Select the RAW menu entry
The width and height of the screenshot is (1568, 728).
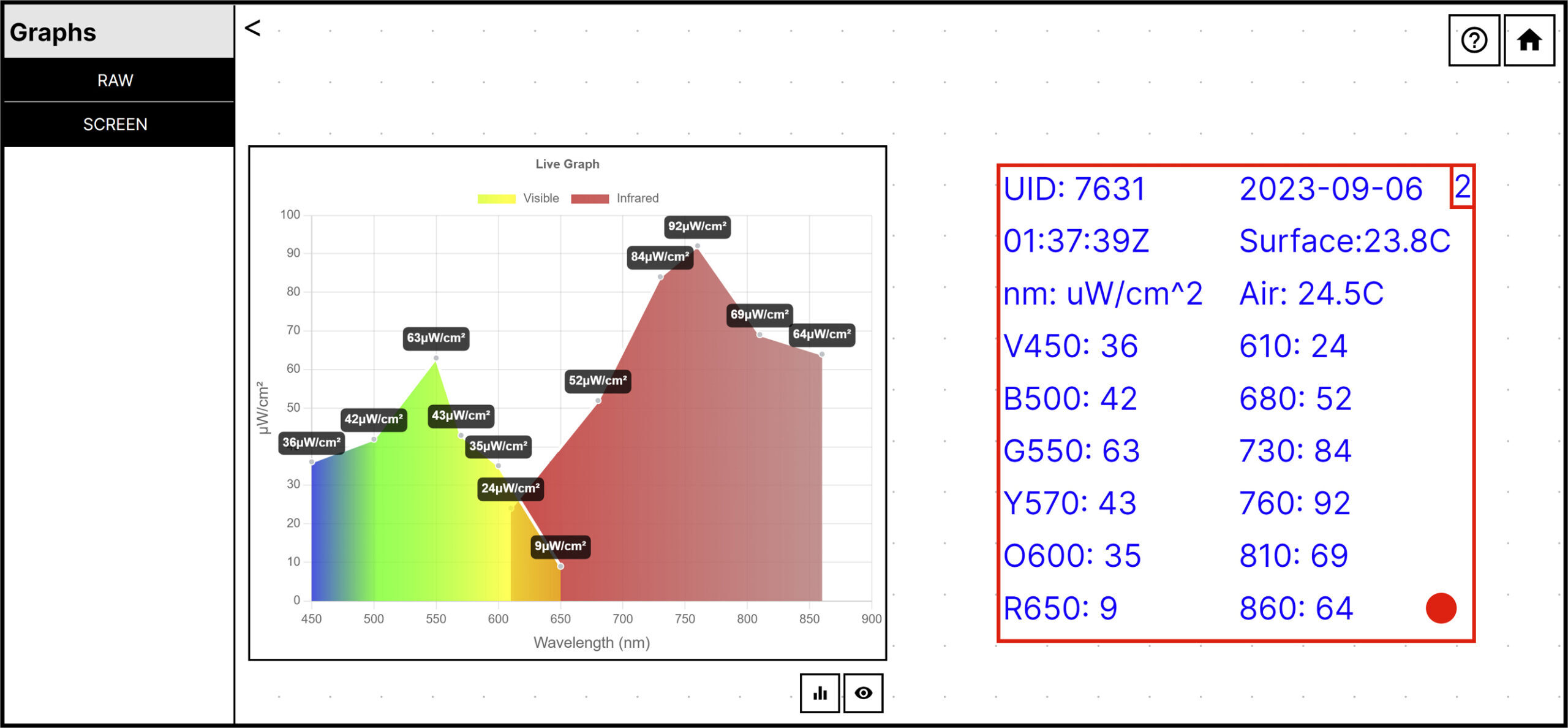pyautogui.click(x=116, y=80)
